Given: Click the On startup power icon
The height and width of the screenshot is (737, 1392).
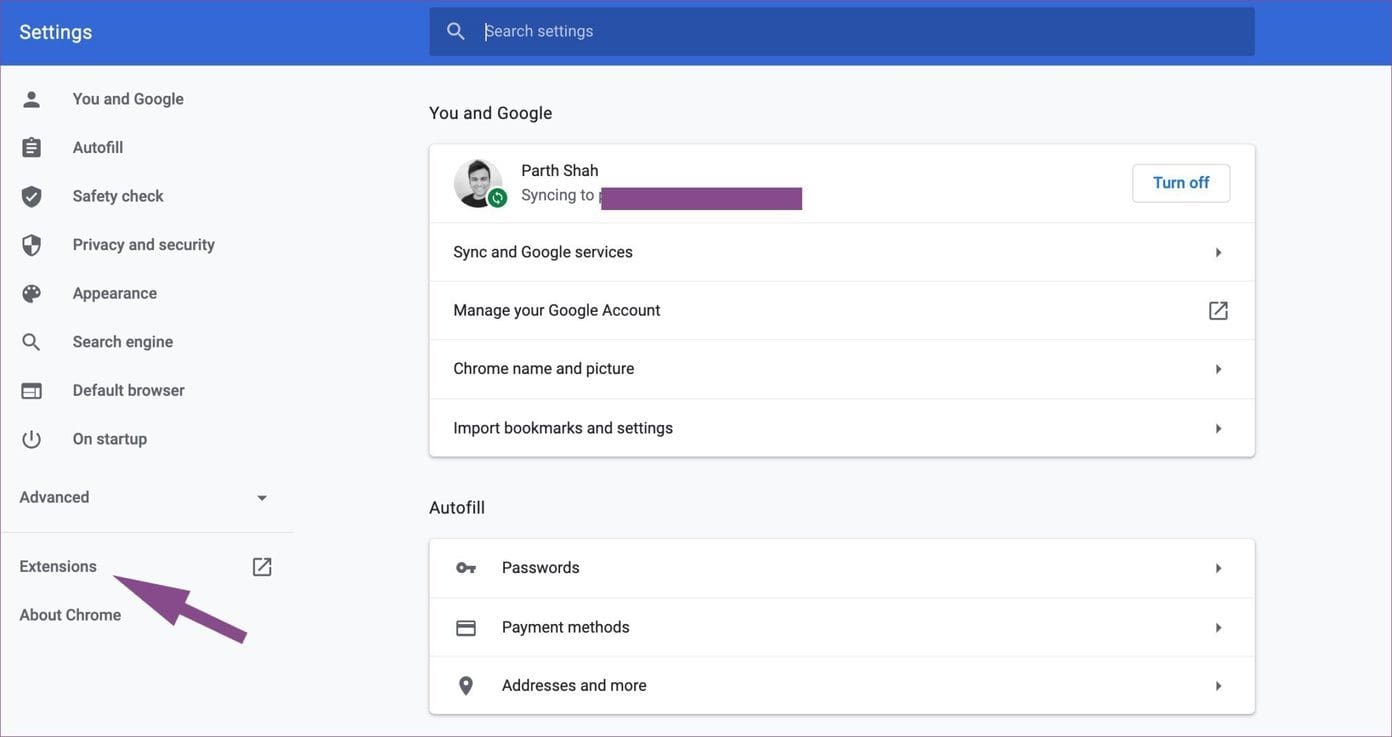Looking at the screenshot, I should (x=32, y=439).
